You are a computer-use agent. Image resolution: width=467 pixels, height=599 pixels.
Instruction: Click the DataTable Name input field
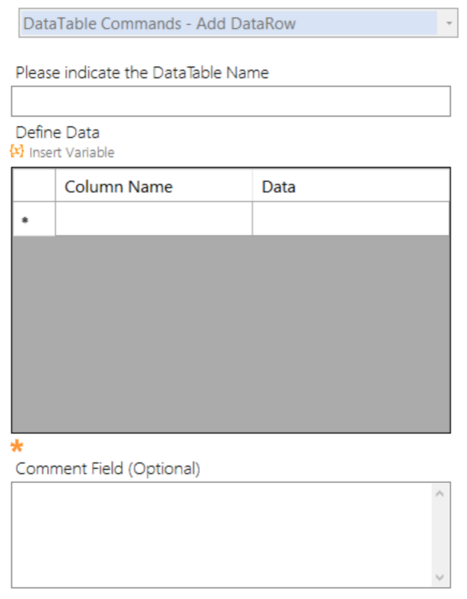tap(231, 101)
